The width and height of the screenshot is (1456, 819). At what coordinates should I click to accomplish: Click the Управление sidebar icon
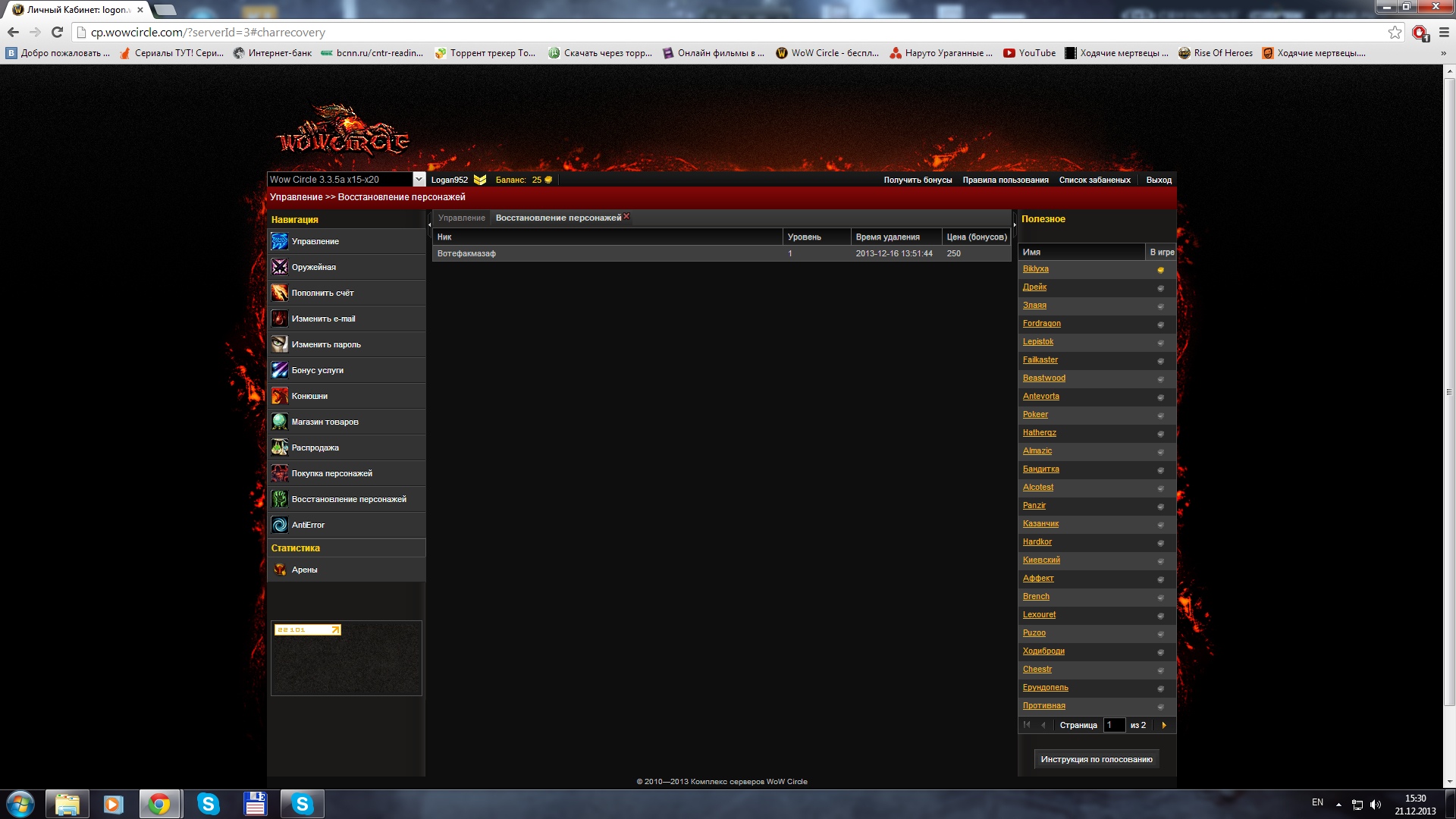point(279,241)
